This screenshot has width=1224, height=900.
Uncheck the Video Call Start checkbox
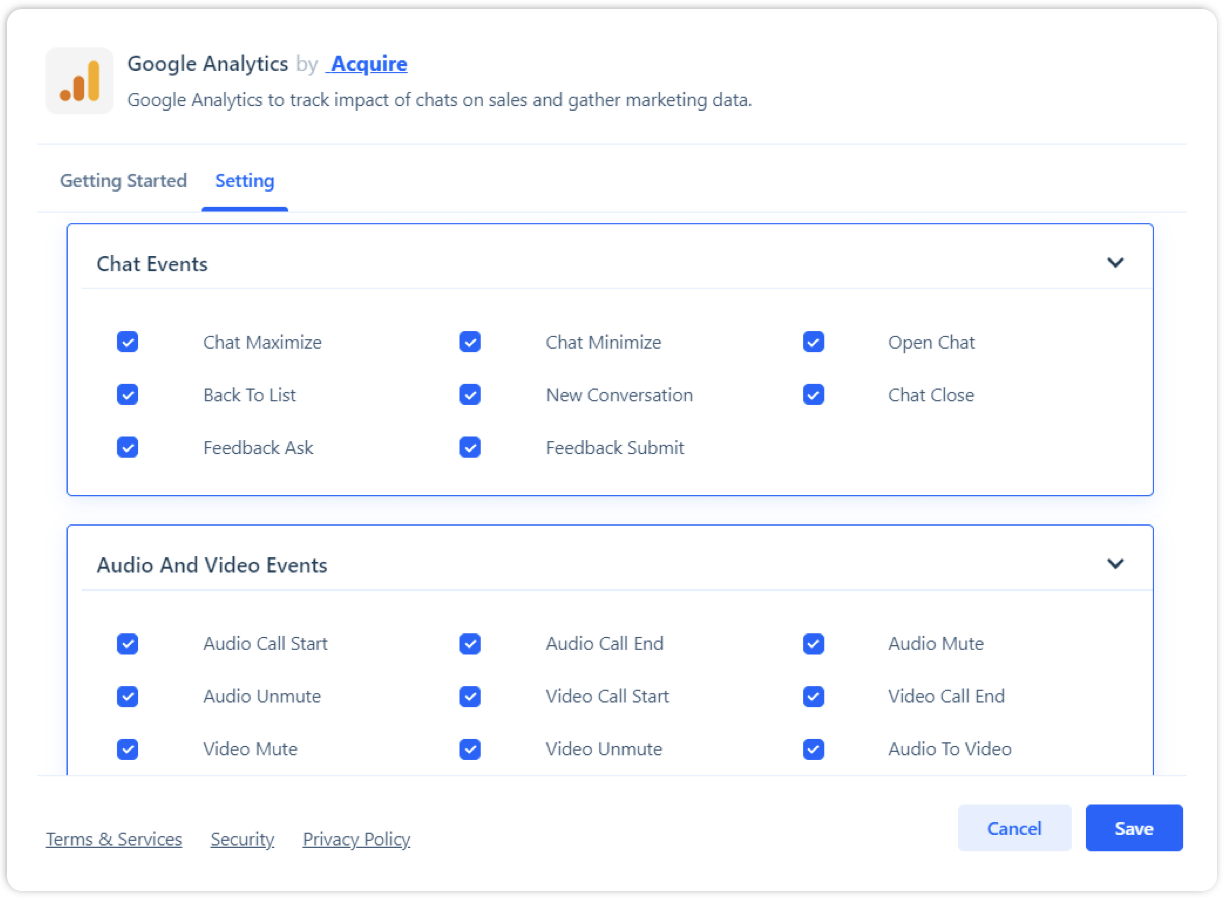coord(470,696)
